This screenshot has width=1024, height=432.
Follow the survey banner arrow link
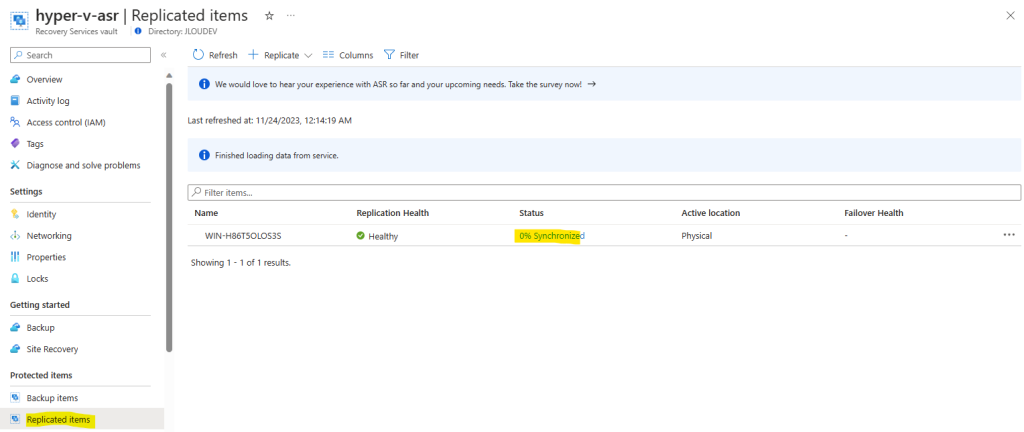[592, 84]
